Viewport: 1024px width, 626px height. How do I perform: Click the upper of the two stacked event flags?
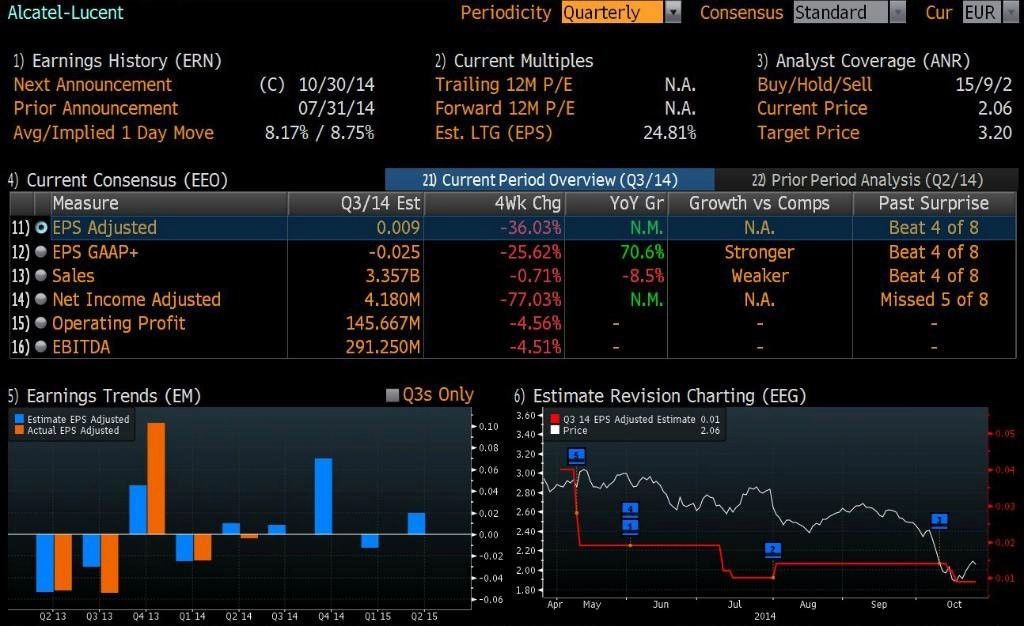(x=630, y=509)
